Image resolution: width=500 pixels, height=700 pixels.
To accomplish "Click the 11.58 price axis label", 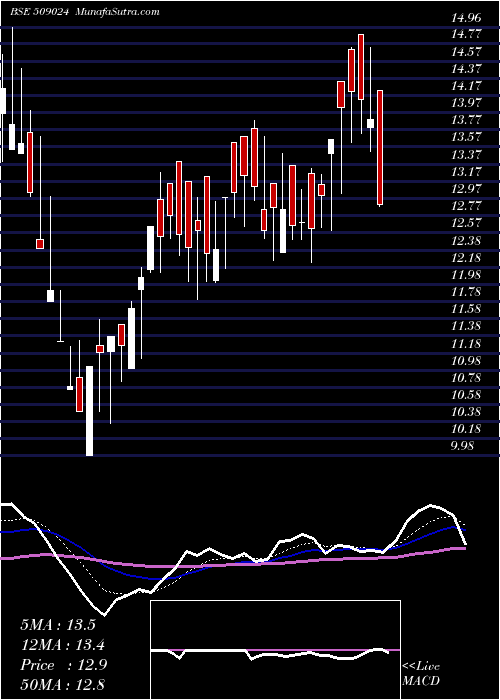I will pyautogui.click(x=466, y=309).
